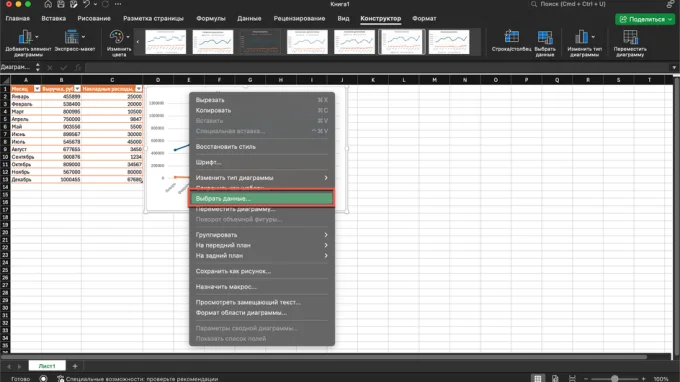Add a new sheet with plus button
680x382 pixels.
tap(75, 366)
